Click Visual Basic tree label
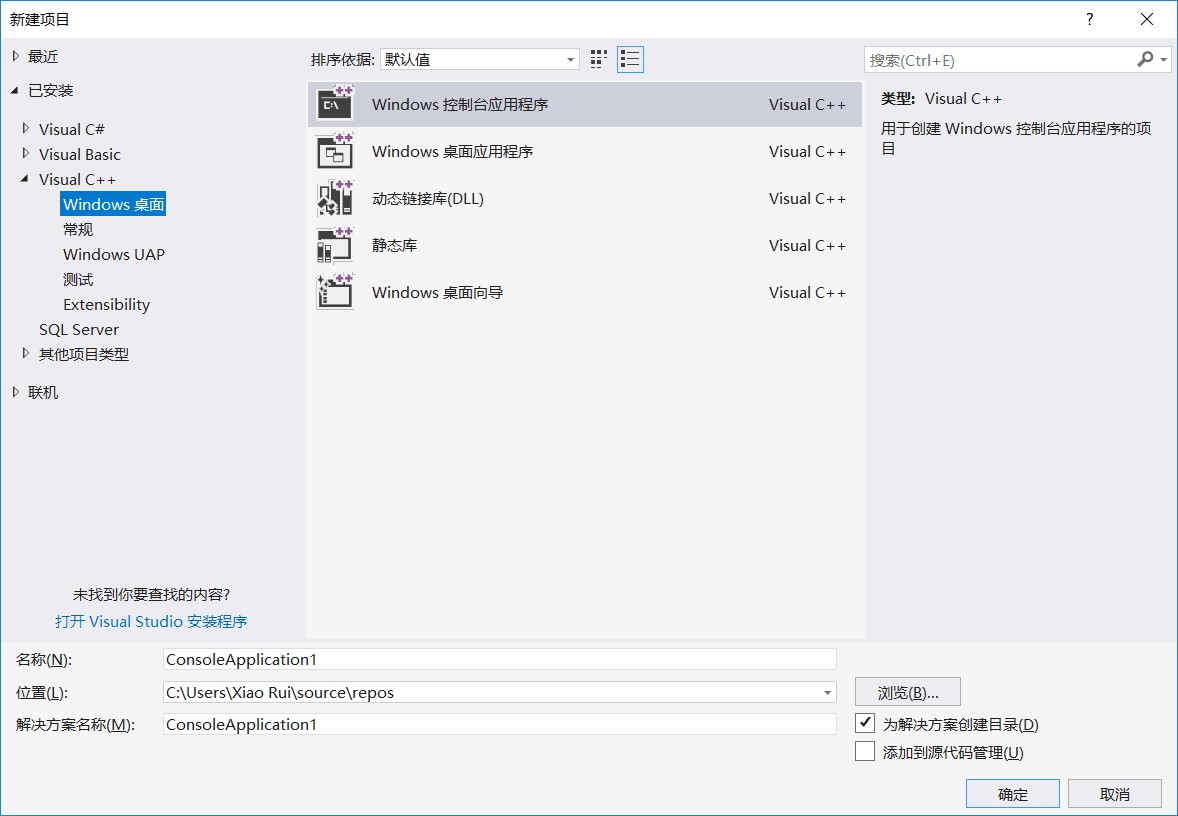The image size is (1178, 816). click(x=80, y=154)
